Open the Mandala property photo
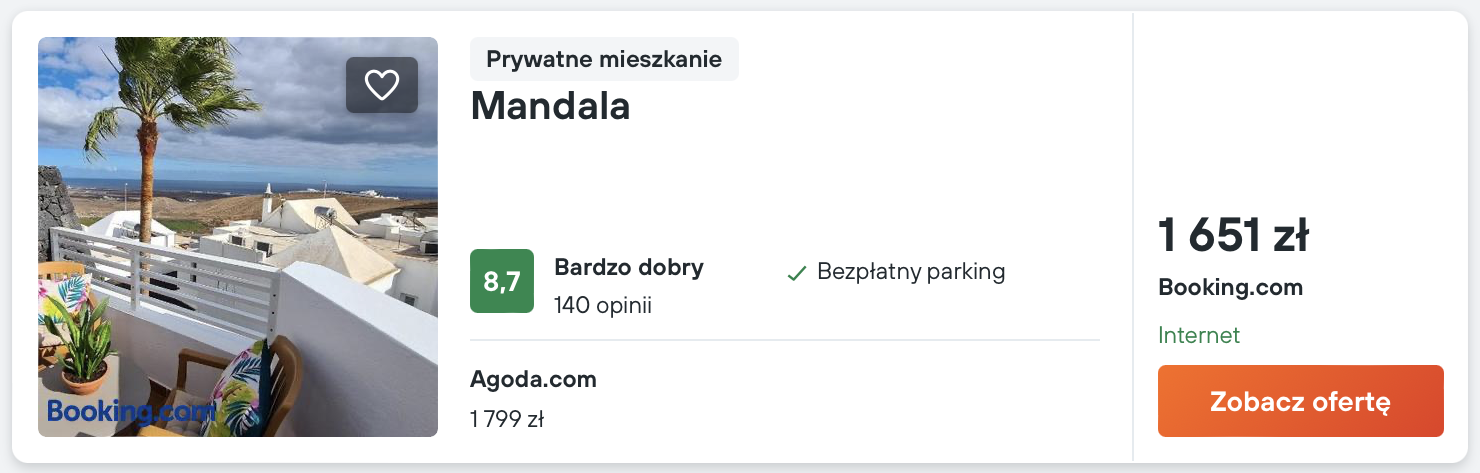This screenshot has height=473, width=1480. pyautogui.click(x=238, y=237)
